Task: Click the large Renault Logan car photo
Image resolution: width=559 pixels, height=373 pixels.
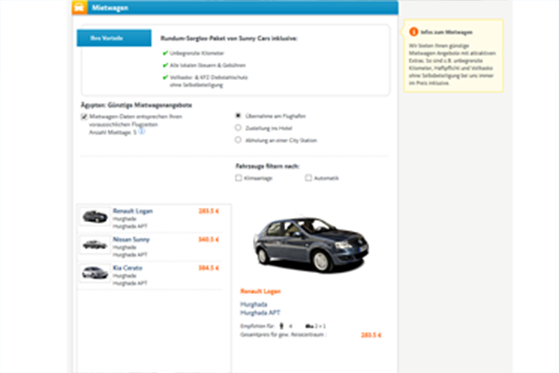Action: pos(311,244)
